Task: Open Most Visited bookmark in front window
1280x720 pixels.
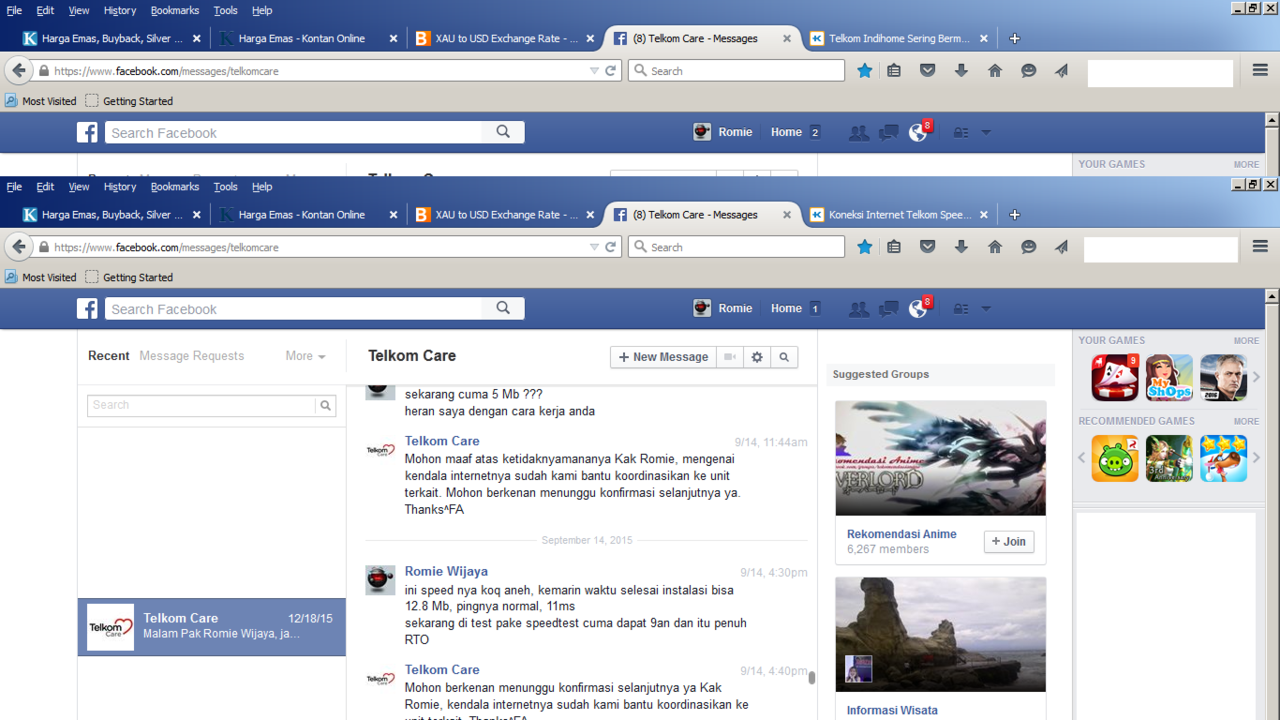Action: 41,278
